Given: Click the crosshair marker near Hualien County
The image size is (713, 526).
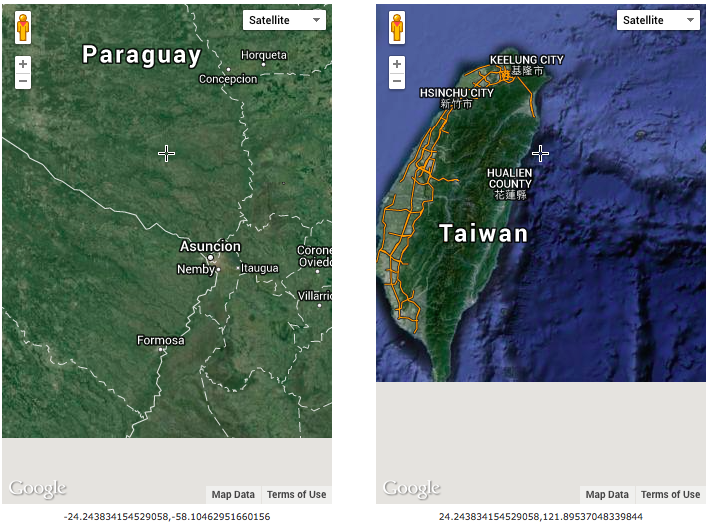Looking at the screenshot, I should point(540,153).
